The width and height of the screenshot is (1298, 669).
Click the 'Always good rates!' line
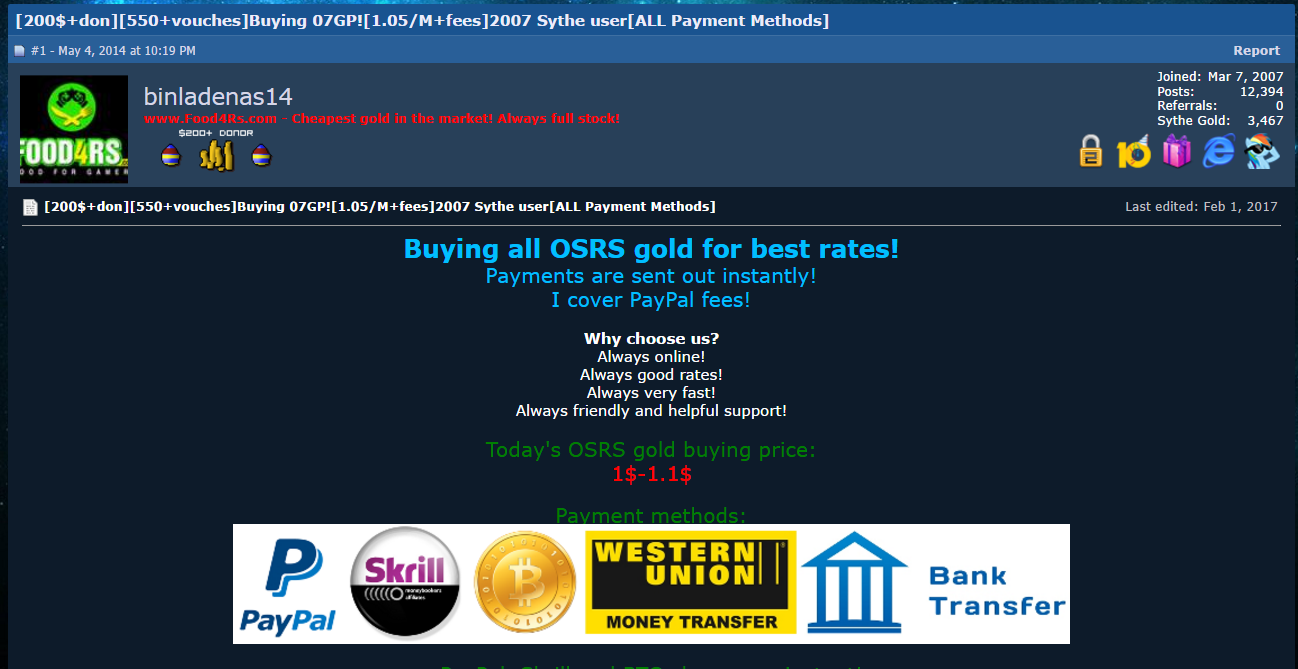[651, 375]
